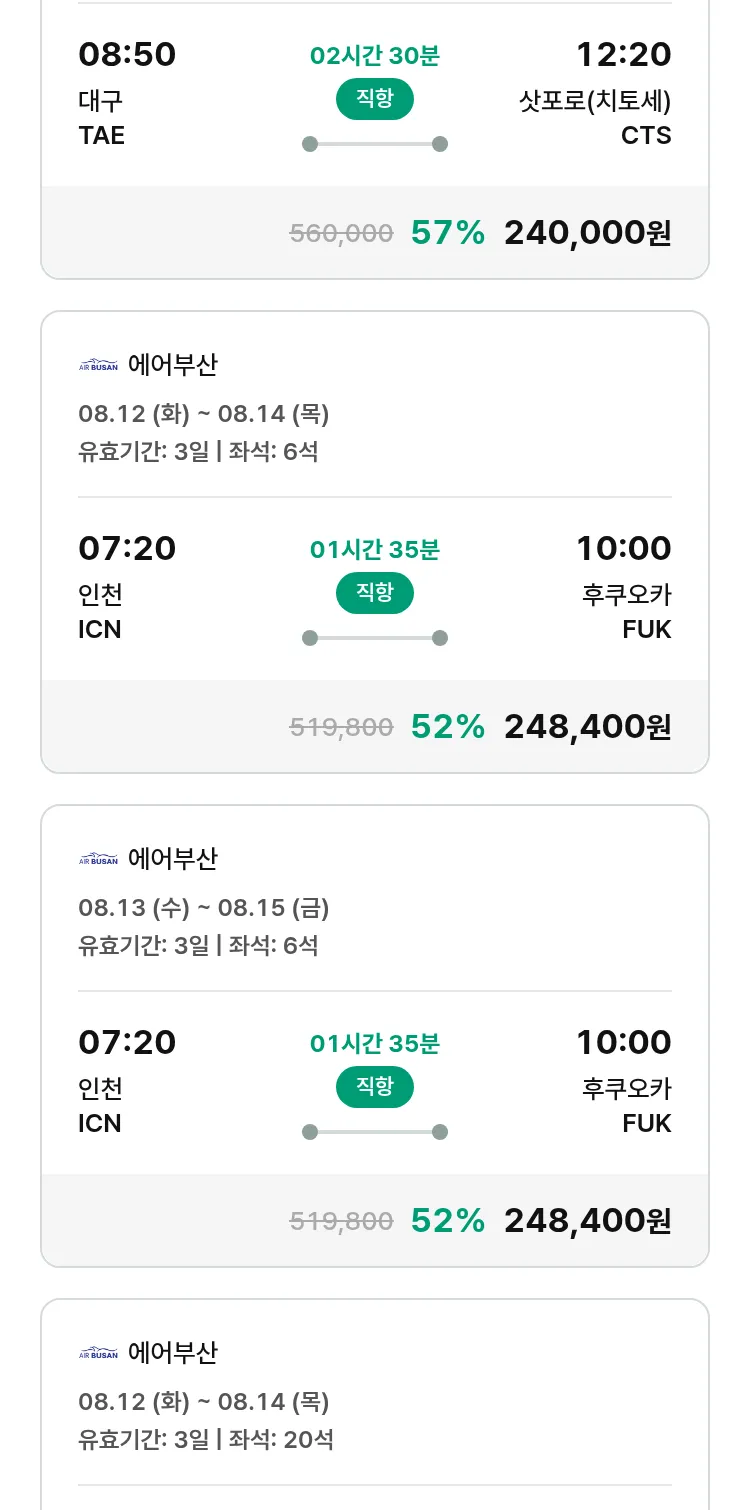Click the route line on the 08.13–08.15 flight

coord(374,1132)
